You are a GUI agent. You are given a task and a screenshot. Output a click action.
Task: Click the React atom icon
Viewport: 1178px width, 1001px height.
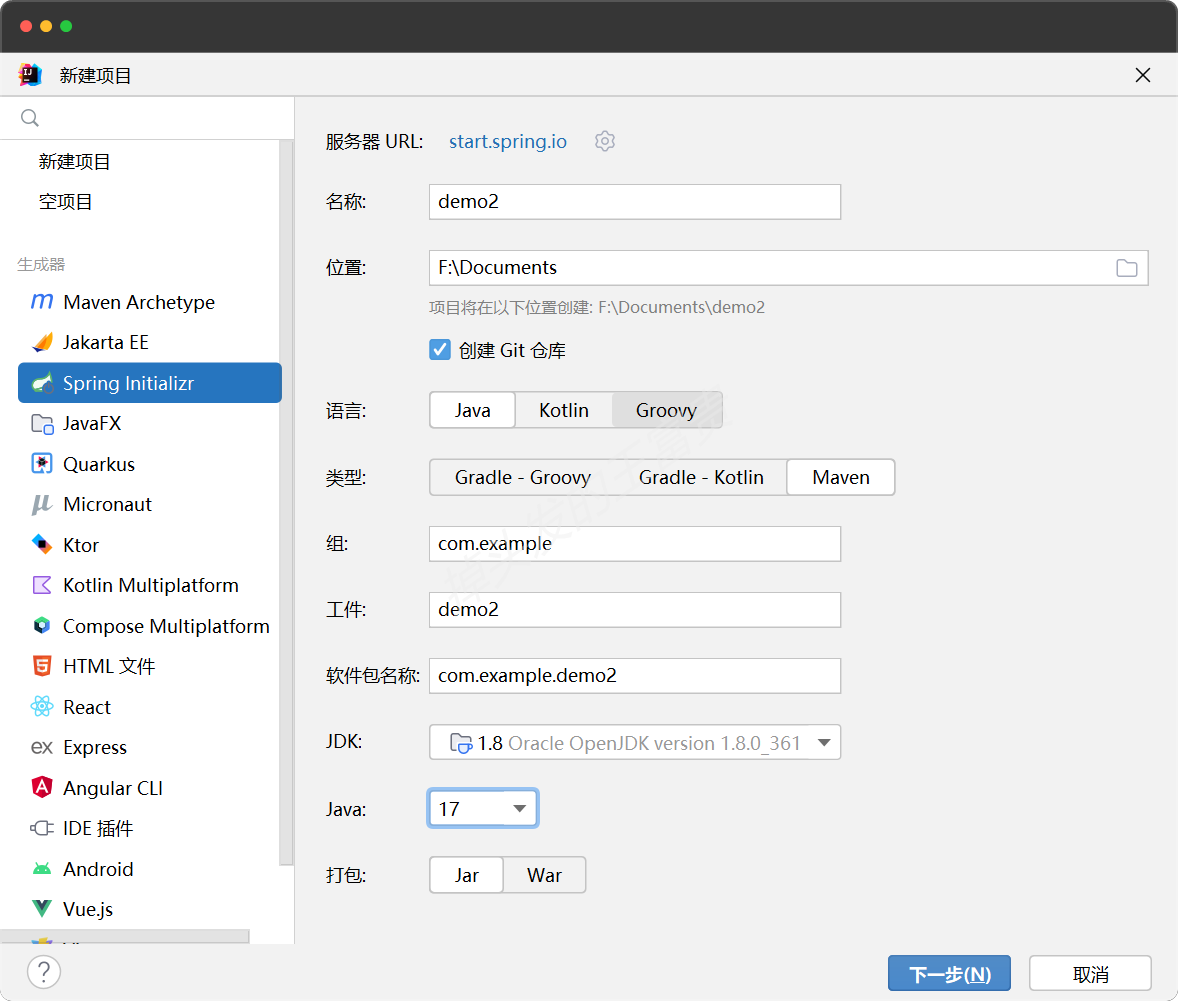pos(42,706)
